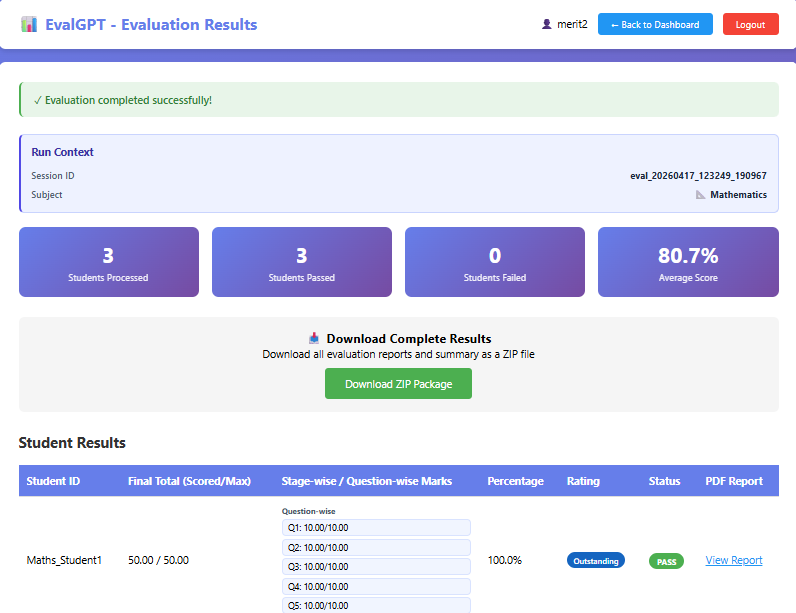
Task: Click the Percentage column header
Action: point(515,481)
